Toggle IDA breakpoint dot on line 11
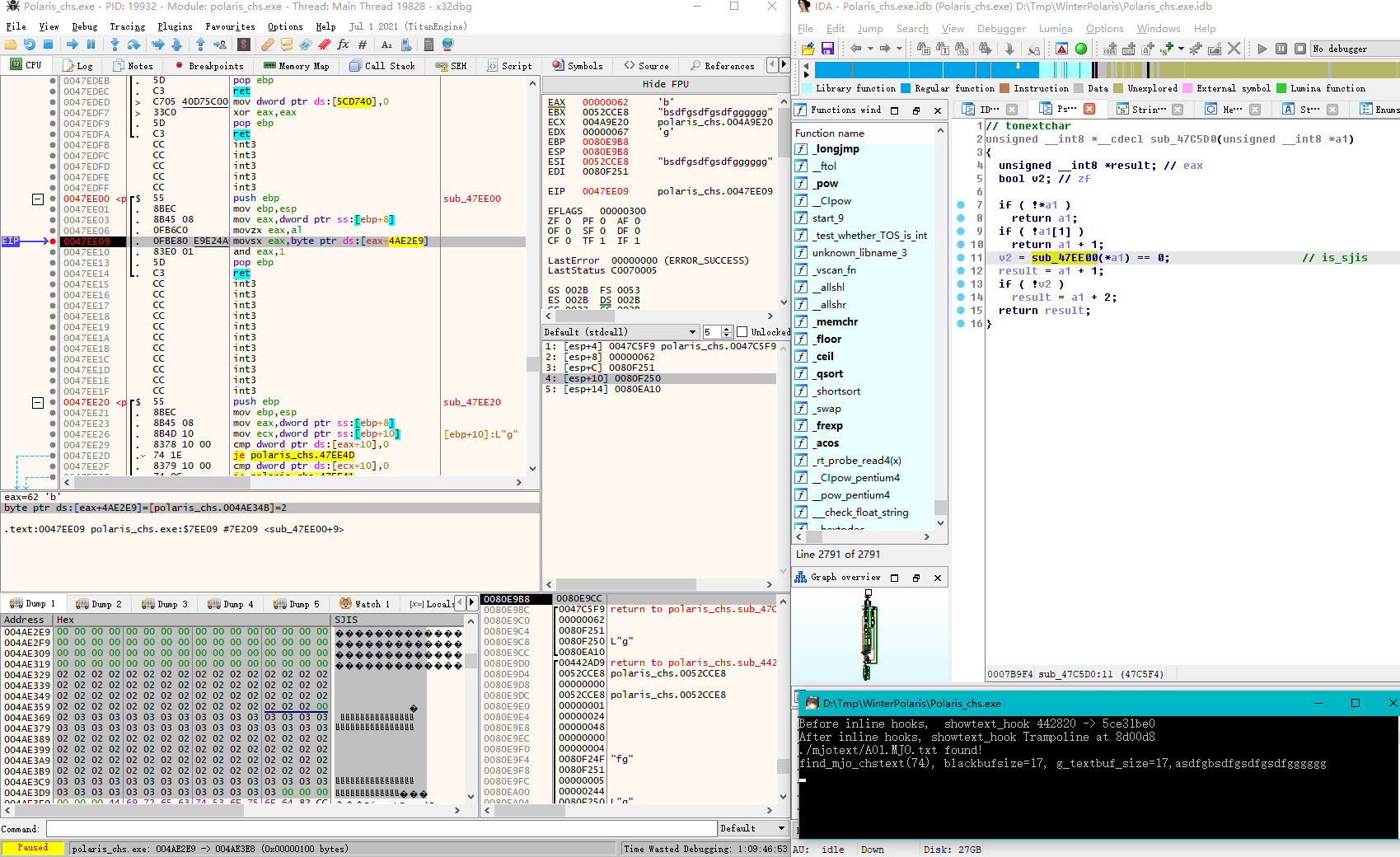Image resolution: width=1400 pixels, height=857 pixels. coord(961,258)
